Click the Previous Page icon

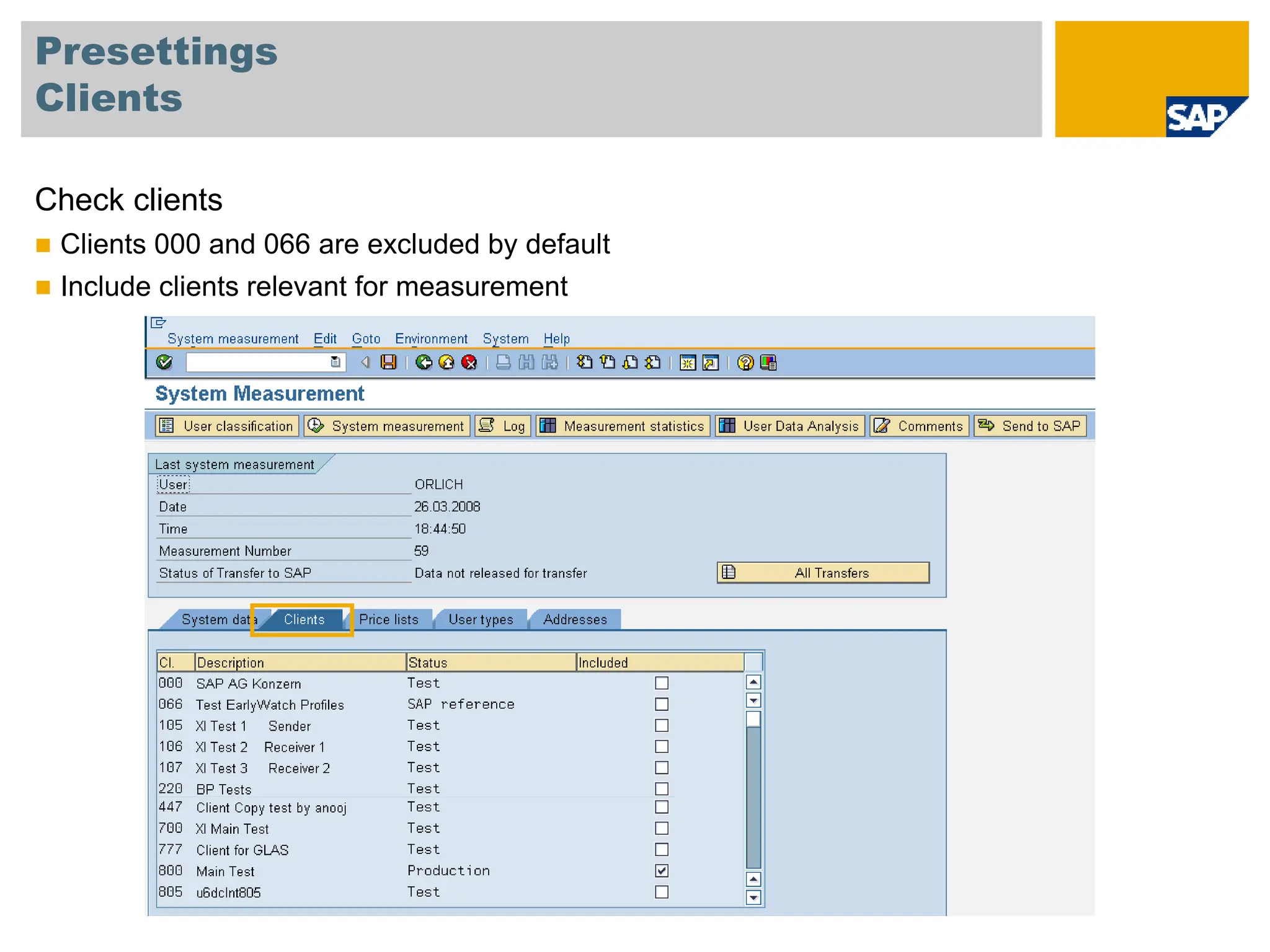pyautogui.click(x=608, y=362)
